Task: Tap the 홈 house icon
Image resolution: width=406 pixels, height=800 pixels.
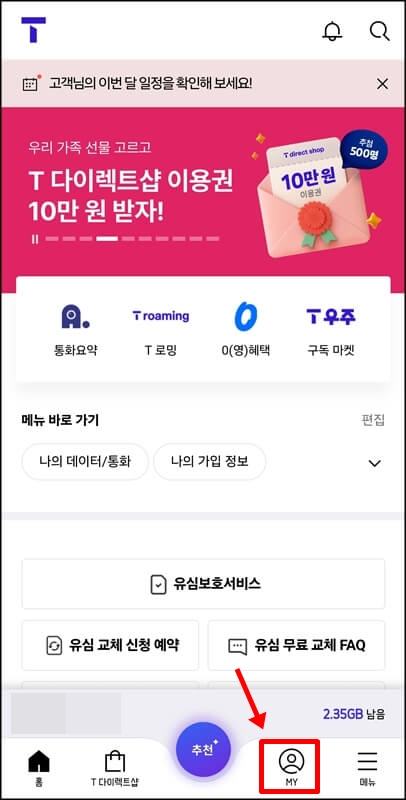Action: point(39,768)
